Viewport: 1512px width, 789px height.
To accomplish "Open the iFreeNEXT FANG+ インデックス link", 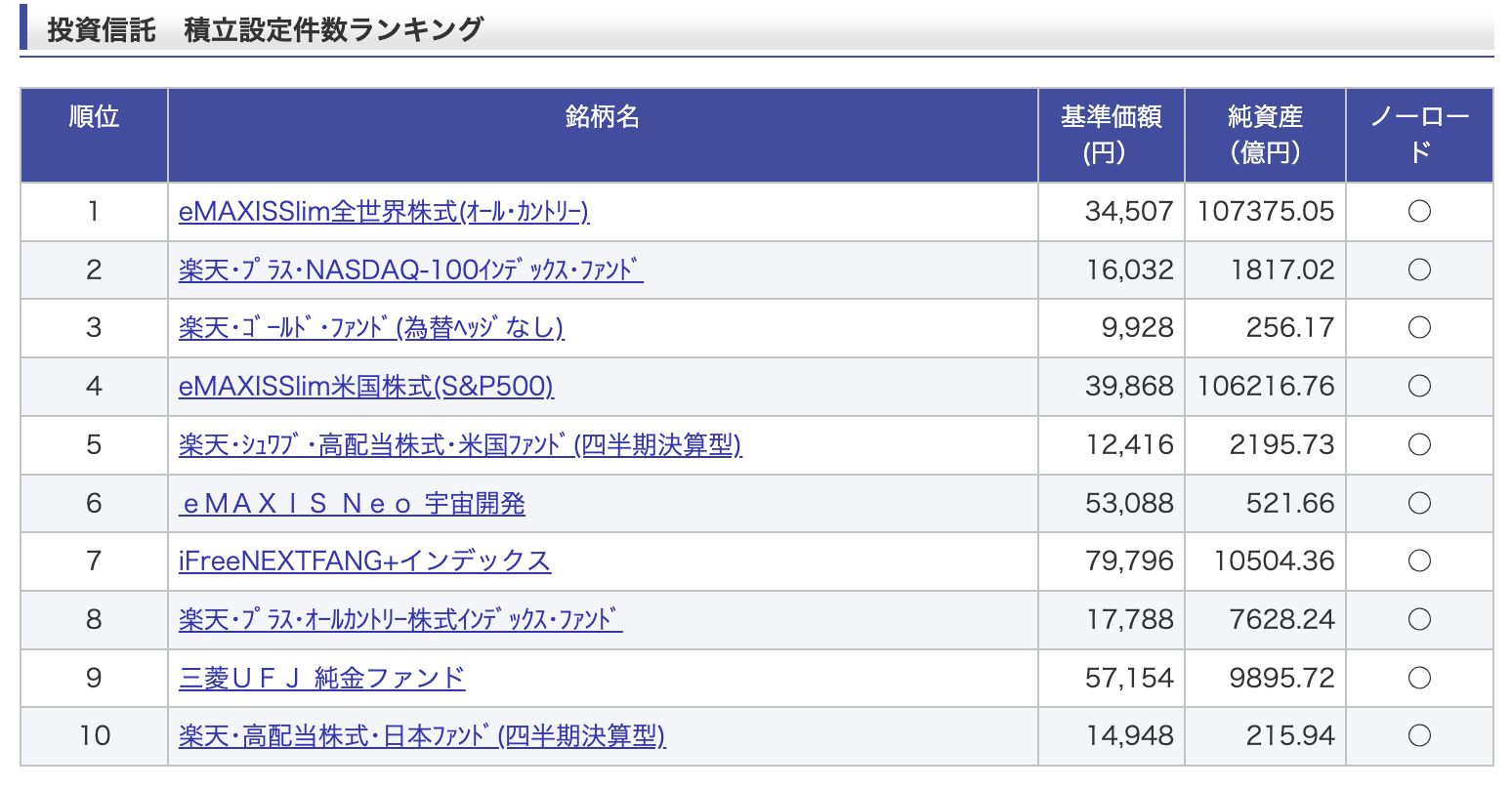I will [364, 561].
